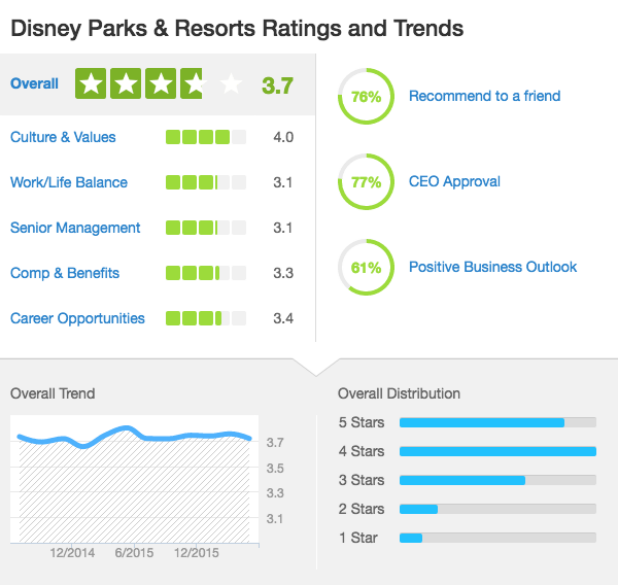Click the Culture & Values rating bar

point(205,137)
